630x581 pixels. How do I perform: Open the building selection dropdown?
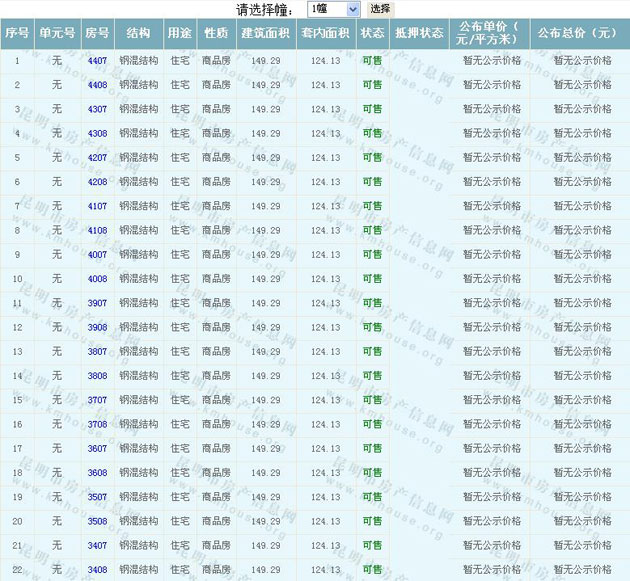[333, 9]
